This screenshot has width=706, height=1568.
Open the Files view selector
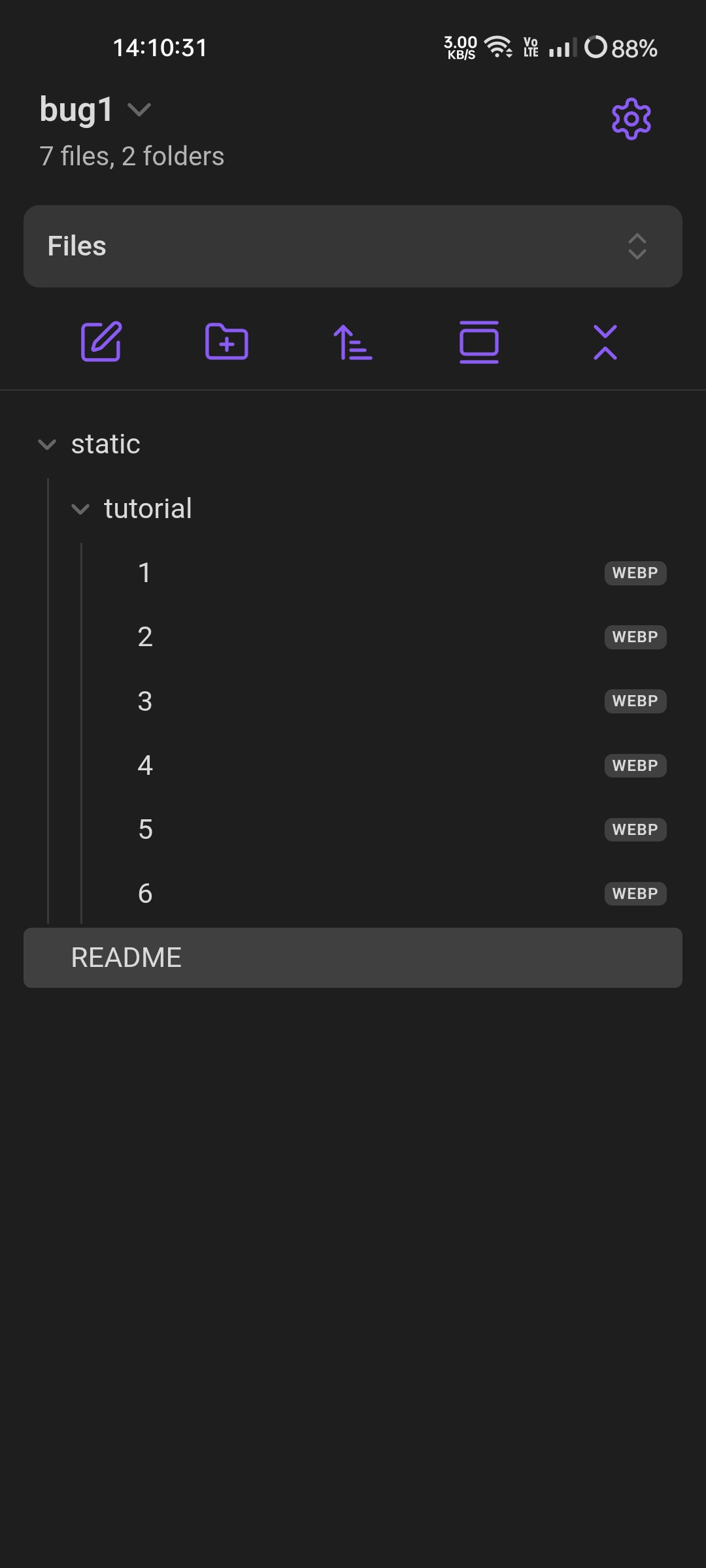tap(353, 246)
